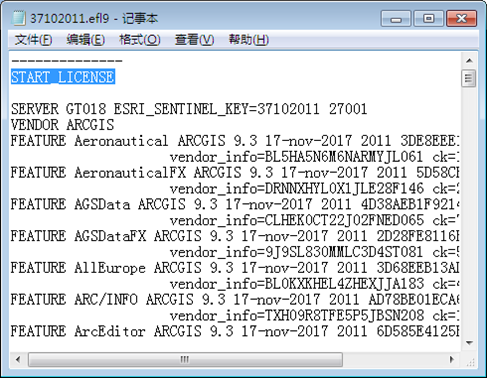
Task: Click the FEATURE Aeronautical ARCGIS line
Action: tap(235, 141)
